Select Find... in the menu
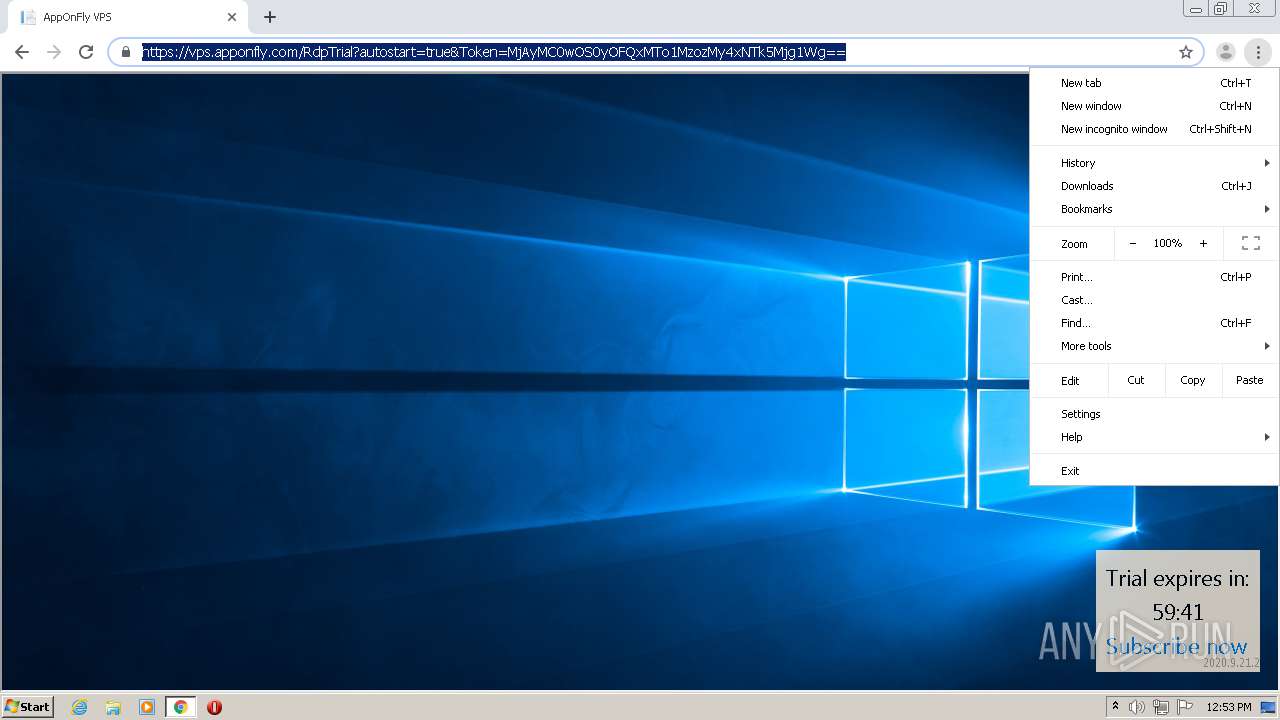1280x720 pixels. pos(1155,323)
